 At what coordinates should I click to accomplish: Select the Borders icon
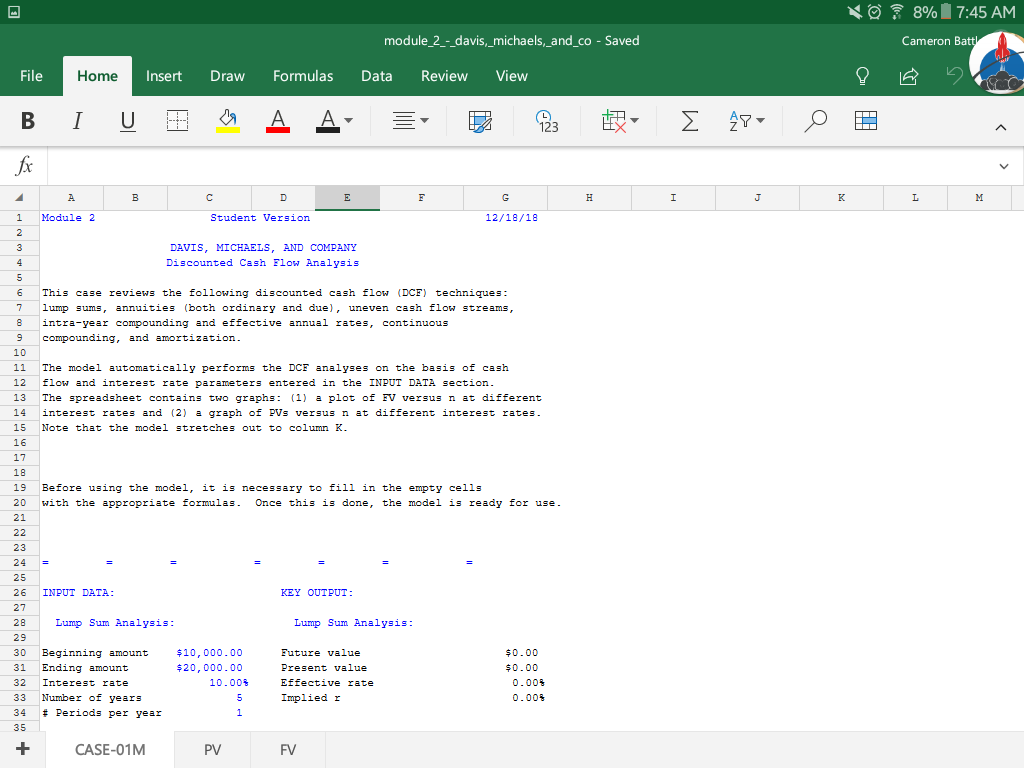(177, 120)
